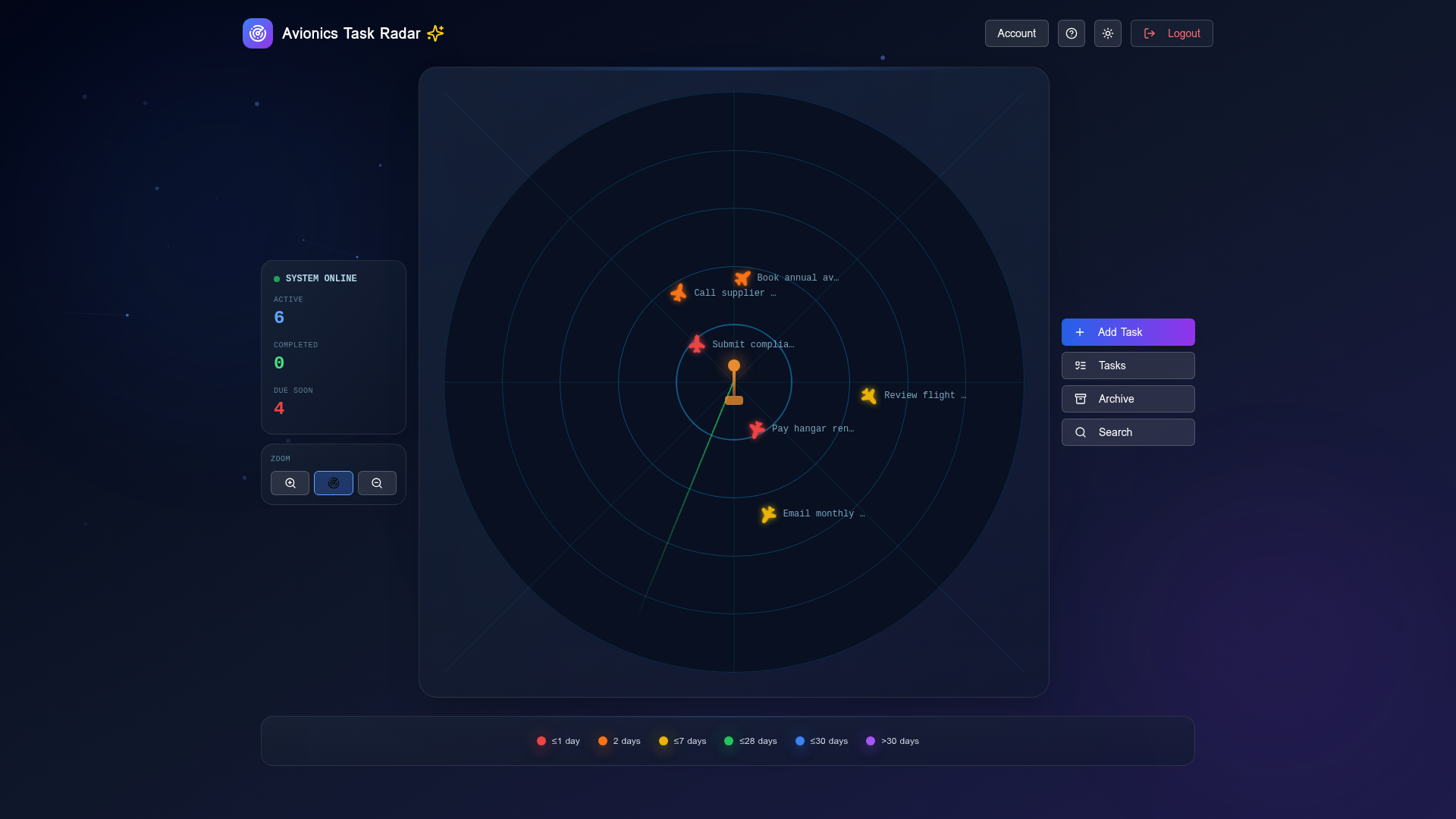Toggle the sun theme icon
Screen dimensions: 1456x819
pyautogui.click(x=1108, y=33)
